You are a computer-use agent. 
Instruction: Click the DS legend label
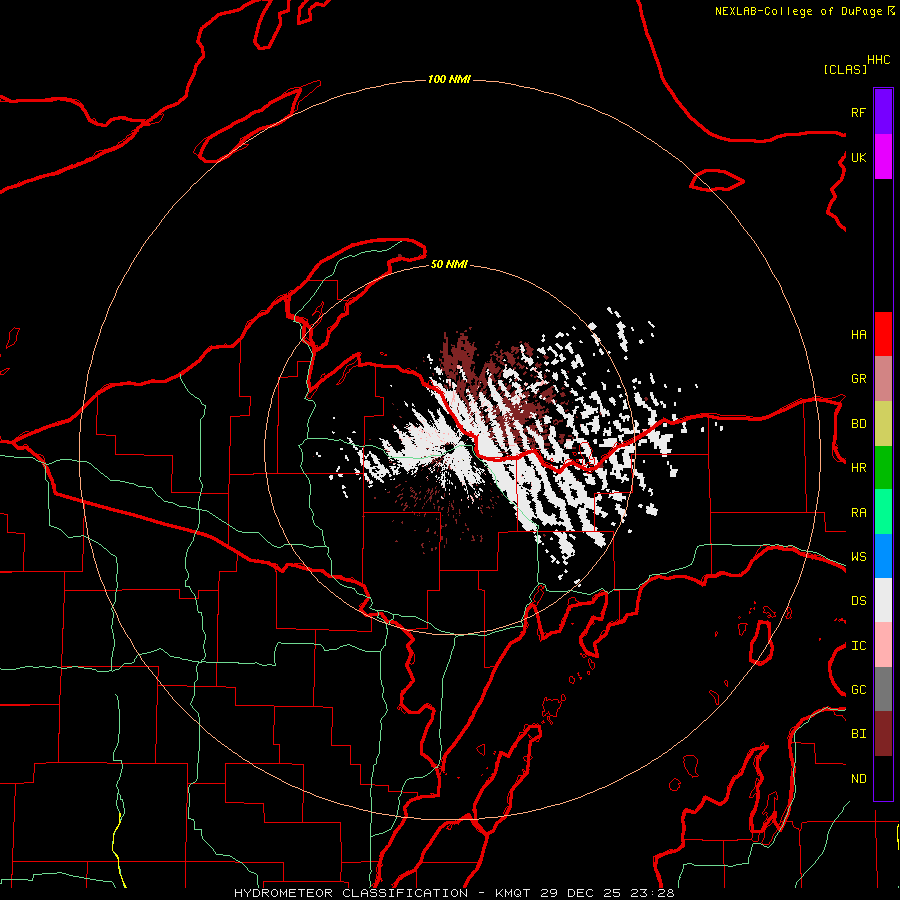(858, 601)
